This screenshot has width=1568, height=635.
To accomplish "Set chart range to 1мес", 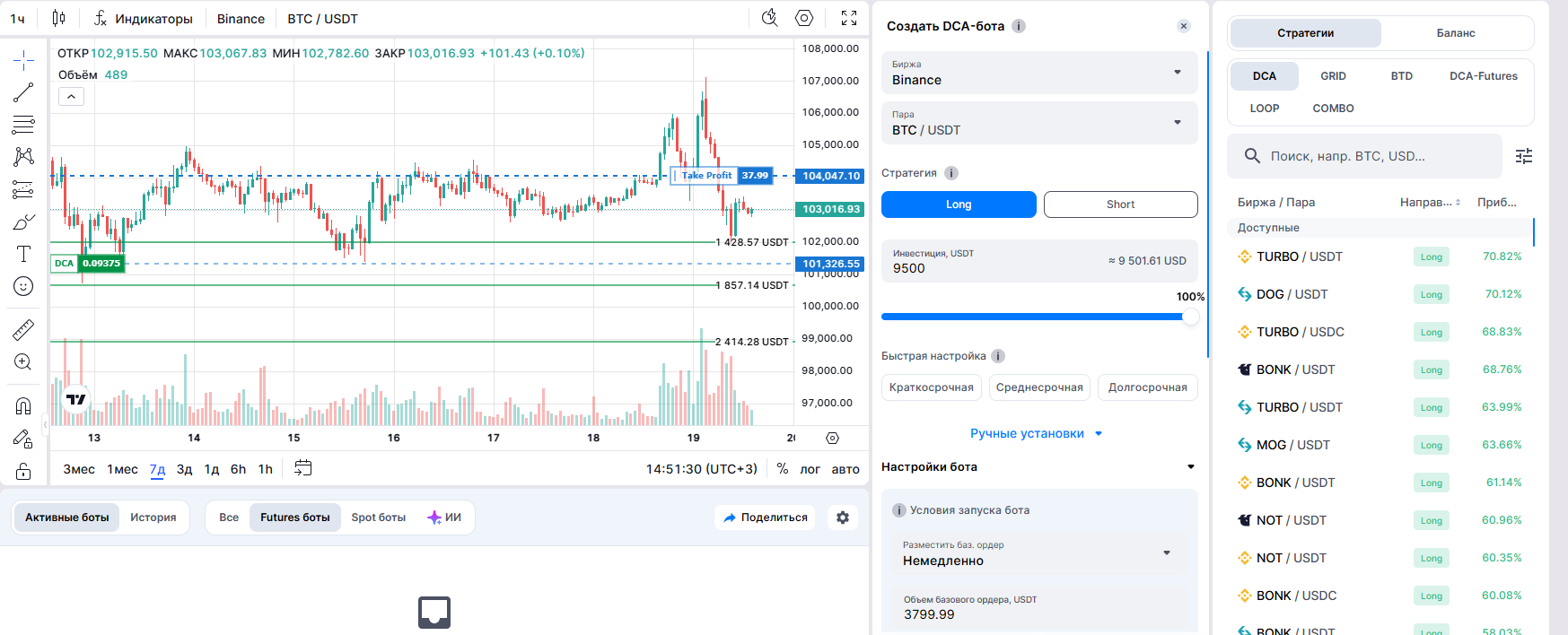I will click(123, 469).
